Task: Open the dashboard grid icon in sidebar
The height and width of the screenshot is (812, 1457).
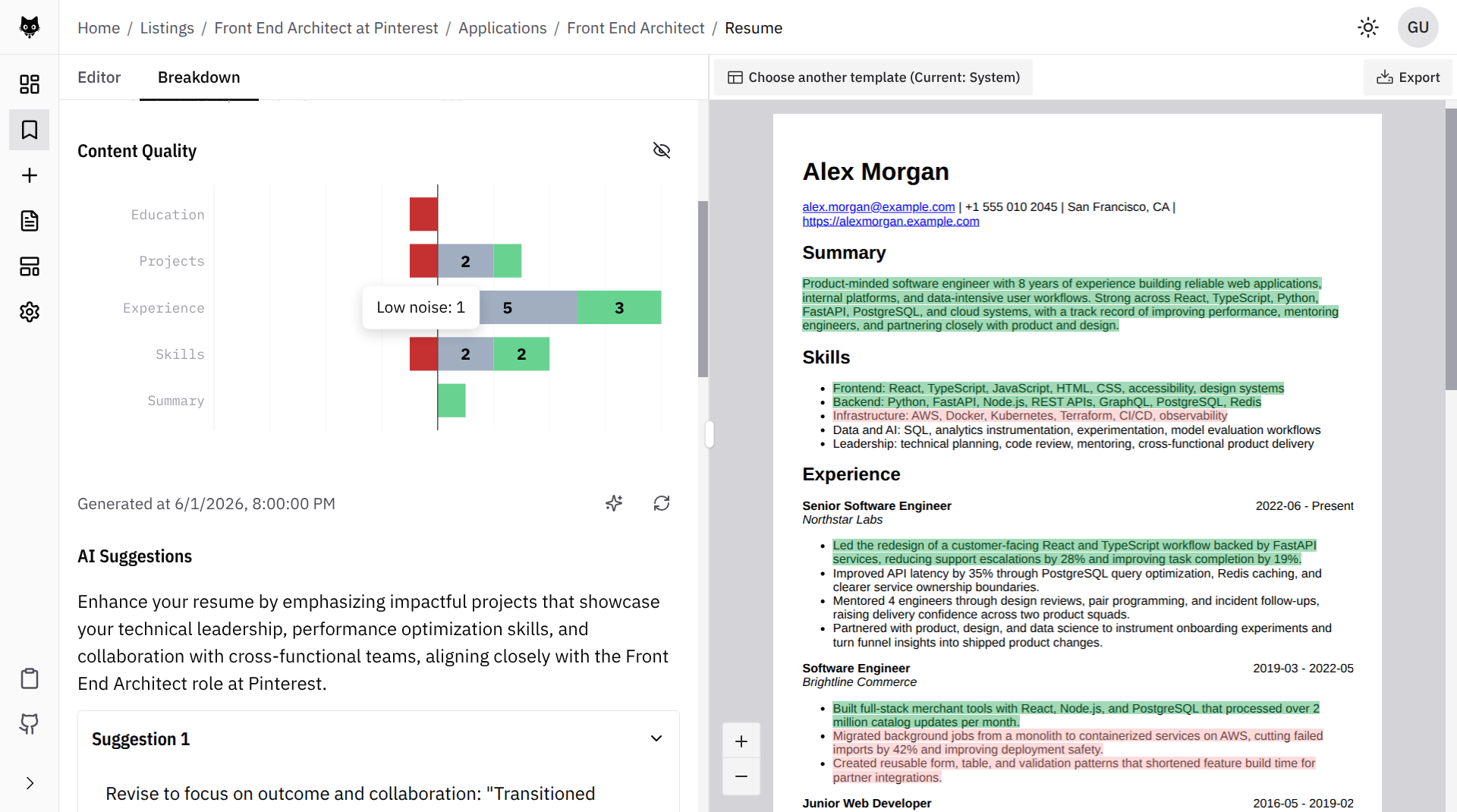Action: 29,84
